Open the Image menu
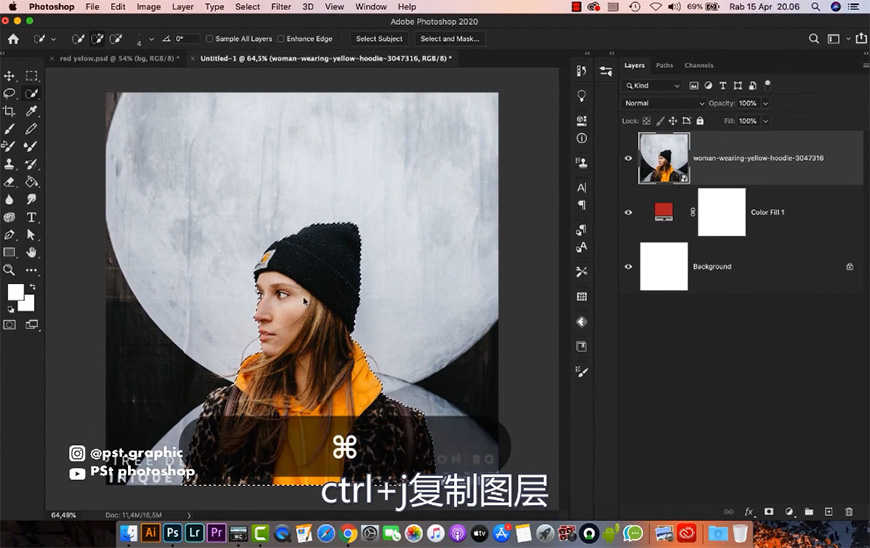This screenshot has width=870, height=548. 149,7
